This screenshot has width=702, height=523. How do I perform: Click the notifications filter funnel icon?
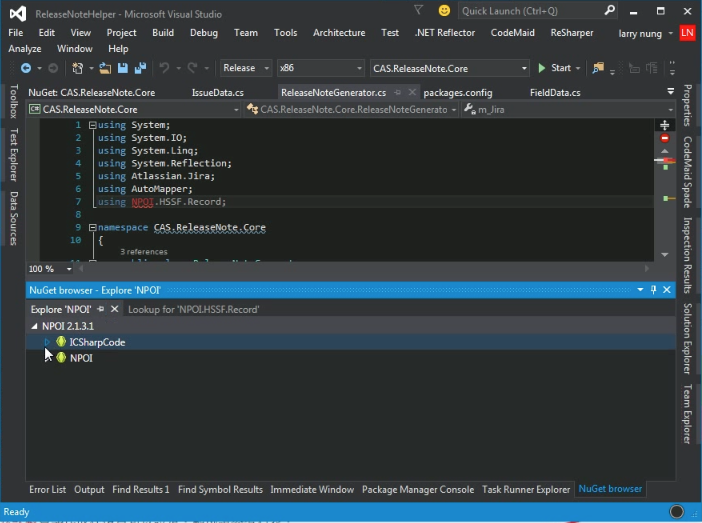pyautogui.click(x=418, y=10)
